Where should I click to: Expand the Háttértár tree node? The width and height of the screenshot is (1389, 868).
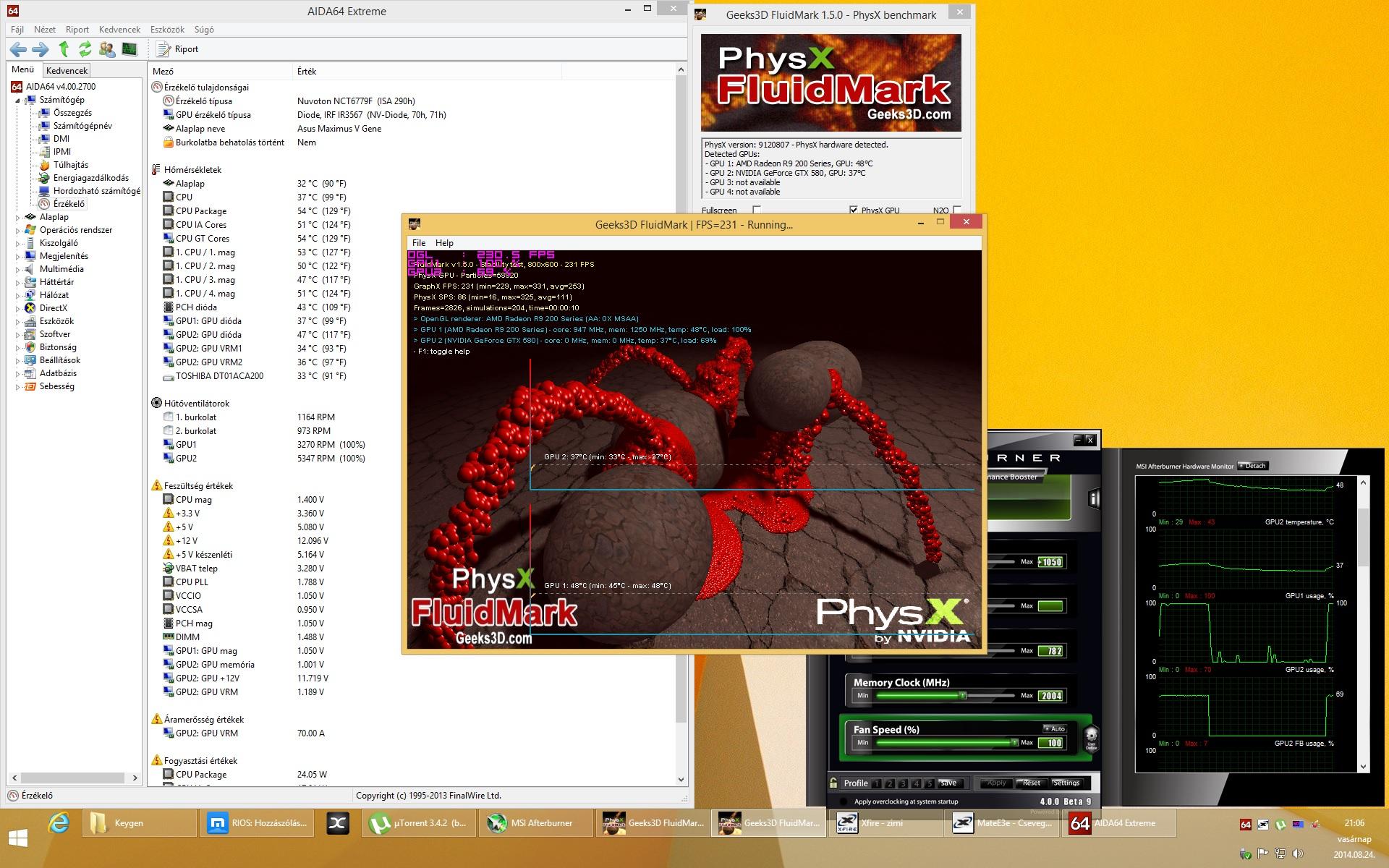click(18, 282)
